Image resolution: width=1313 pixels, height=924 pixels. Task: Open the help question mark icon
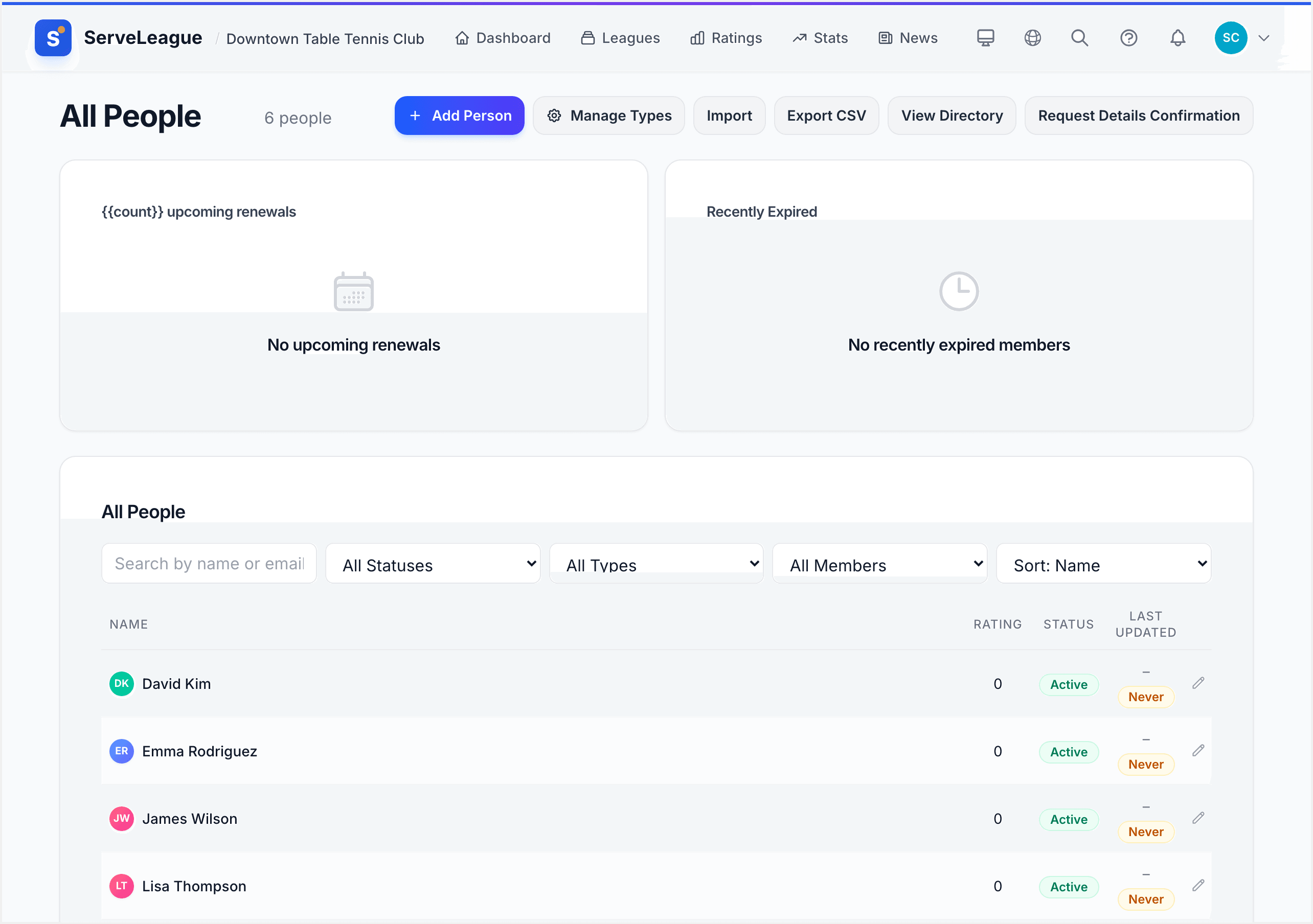pos(1128,38)
